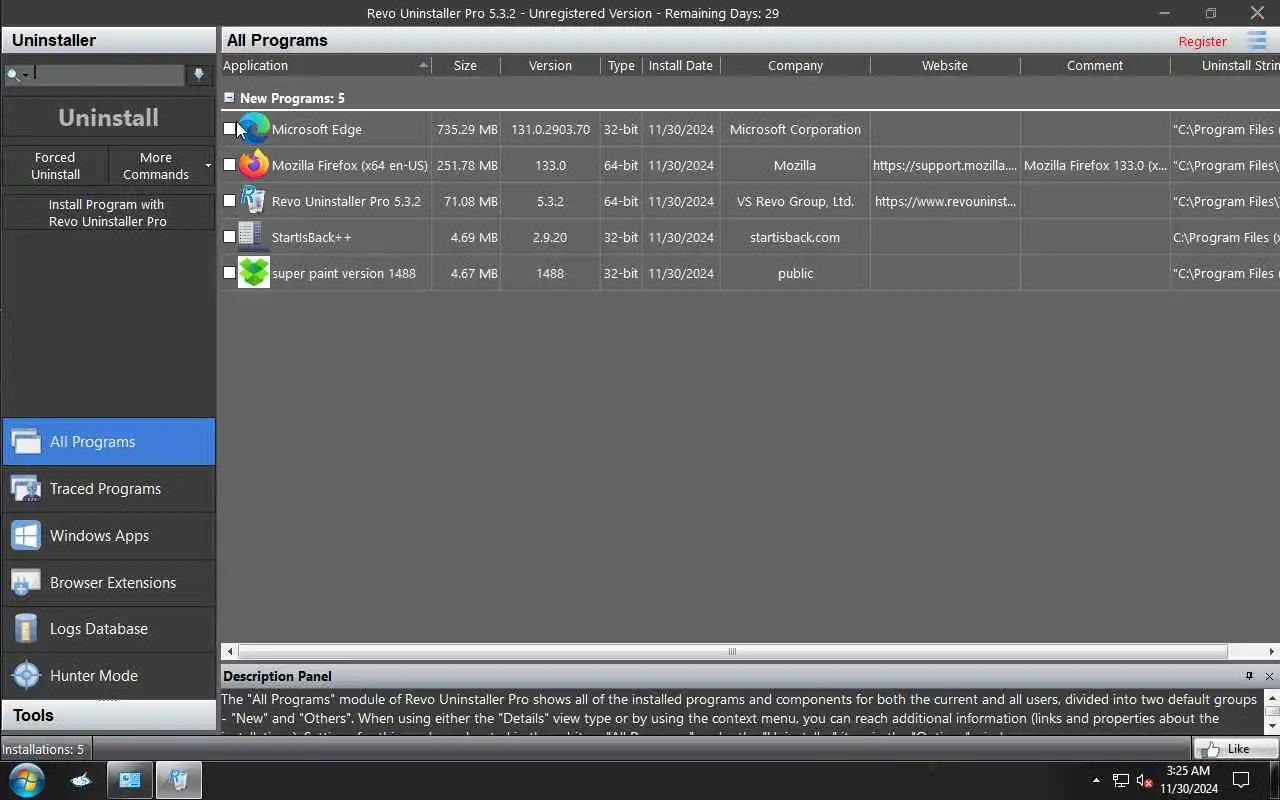1280x800 pixels.
Task: Open the hamburger menu icon beside Register
Action: [x=1257, y=40]
